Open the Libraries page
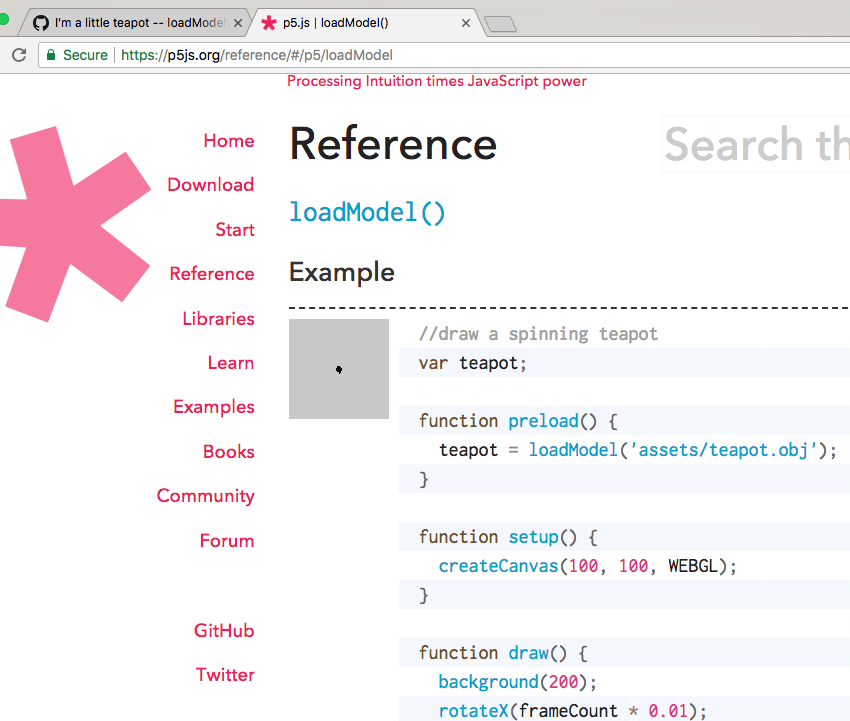 point(218,318)
